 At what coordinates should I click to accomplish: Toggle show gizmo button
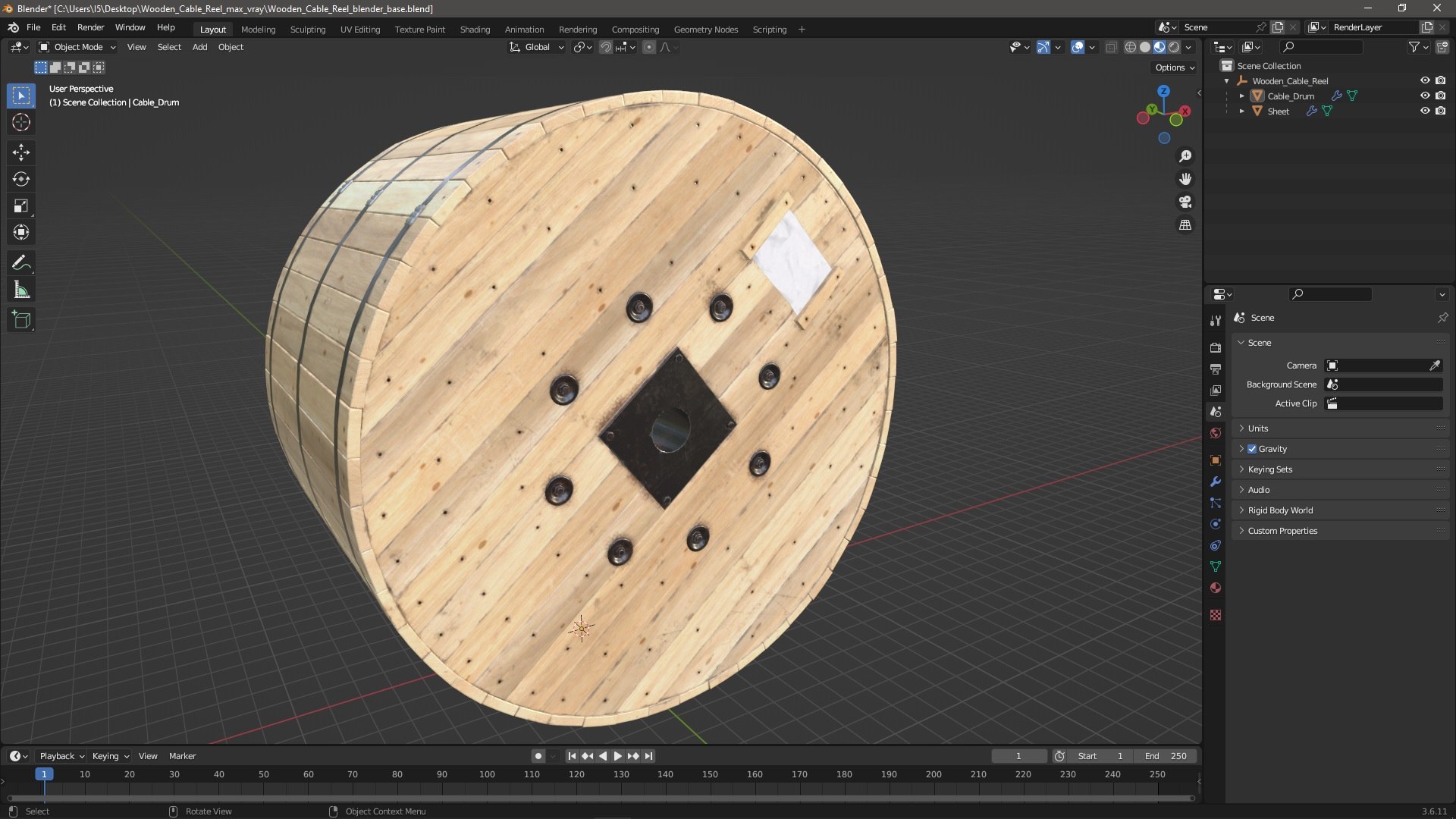coord(1043,47)
